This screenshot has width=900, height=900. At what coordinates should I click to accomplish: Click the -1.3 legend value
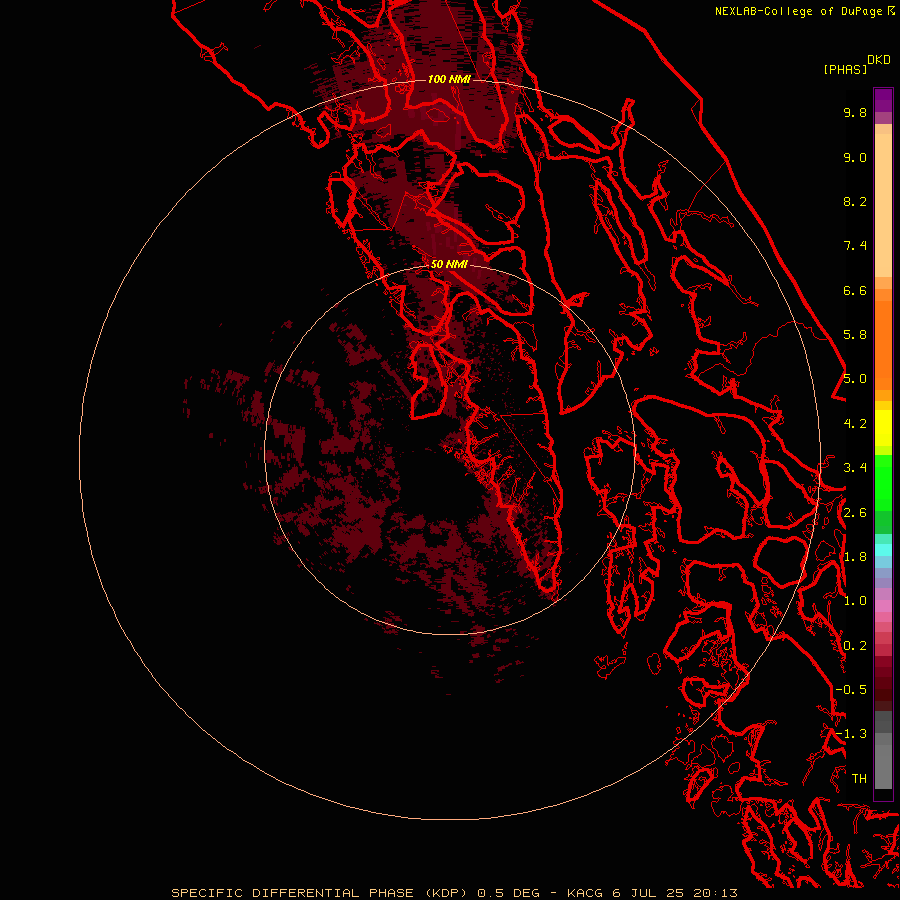851,734
